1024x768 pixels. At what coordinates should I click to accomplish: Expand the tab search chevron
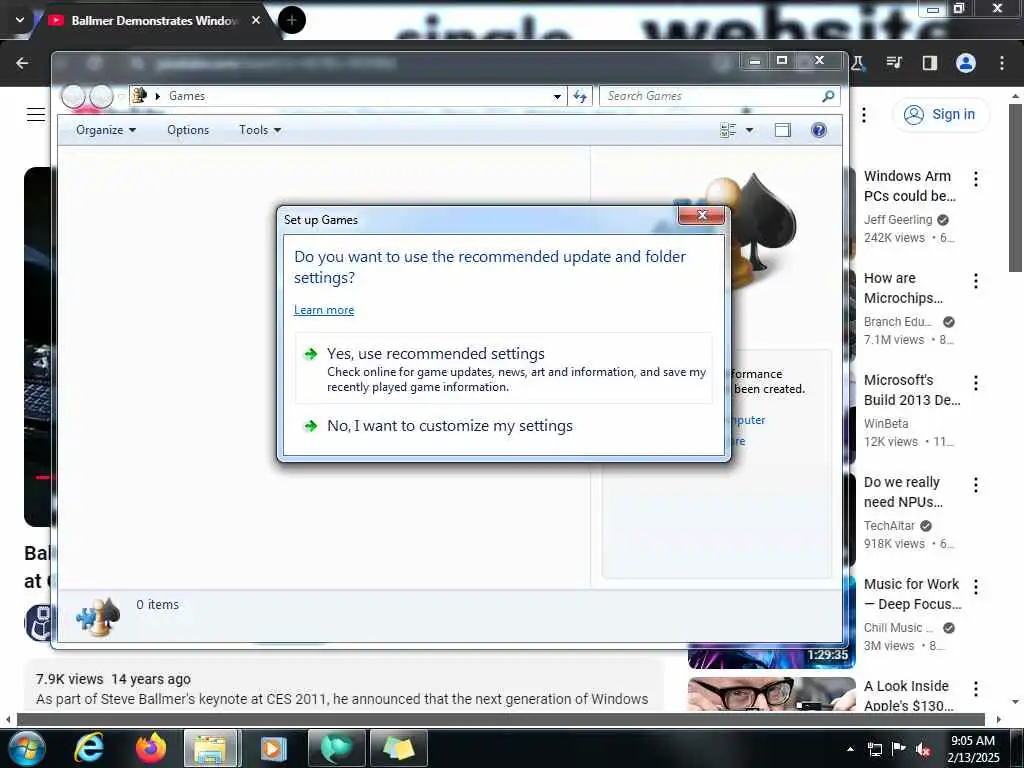pos(20,20)
